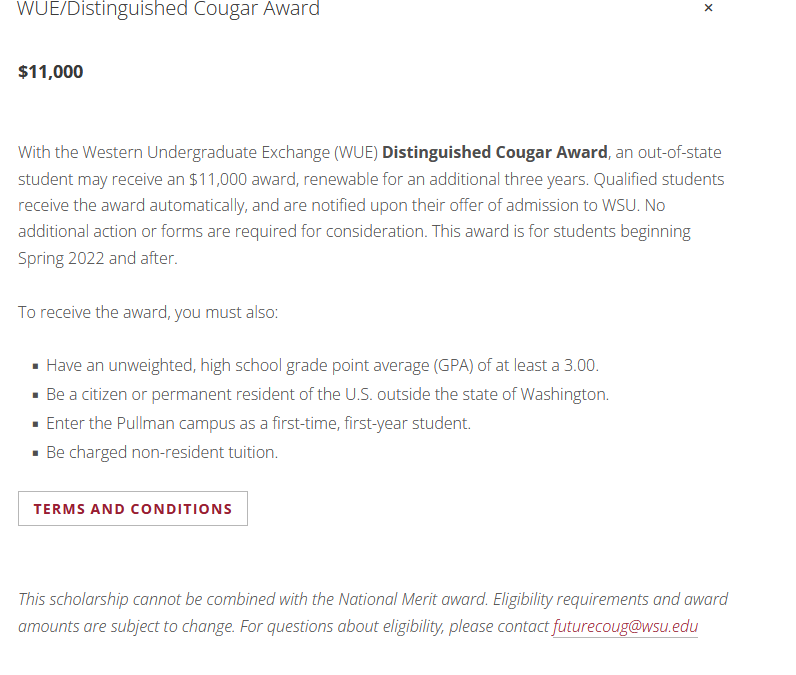Image resolution: width=796 pixels, height=675 pixels.
Task: Click the bullet marker beside the GPA requirement
Action: coord(36,366)
